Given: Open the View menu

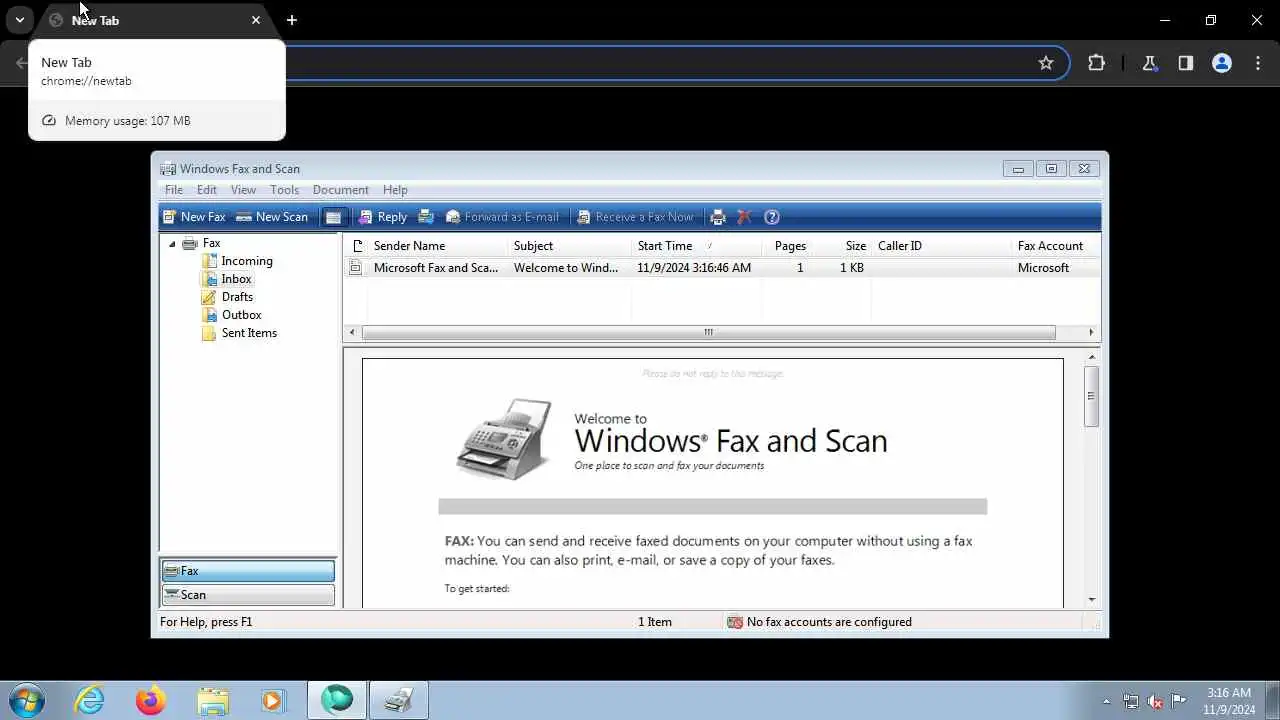Looking at the screenshot, I should [243, 190].
